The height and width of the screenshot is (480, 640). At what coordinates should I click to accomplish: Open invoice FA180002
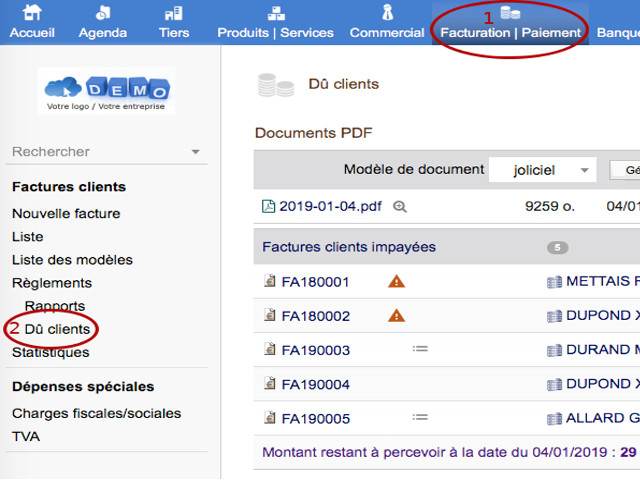pyautogui.click(x=316, y=316)
